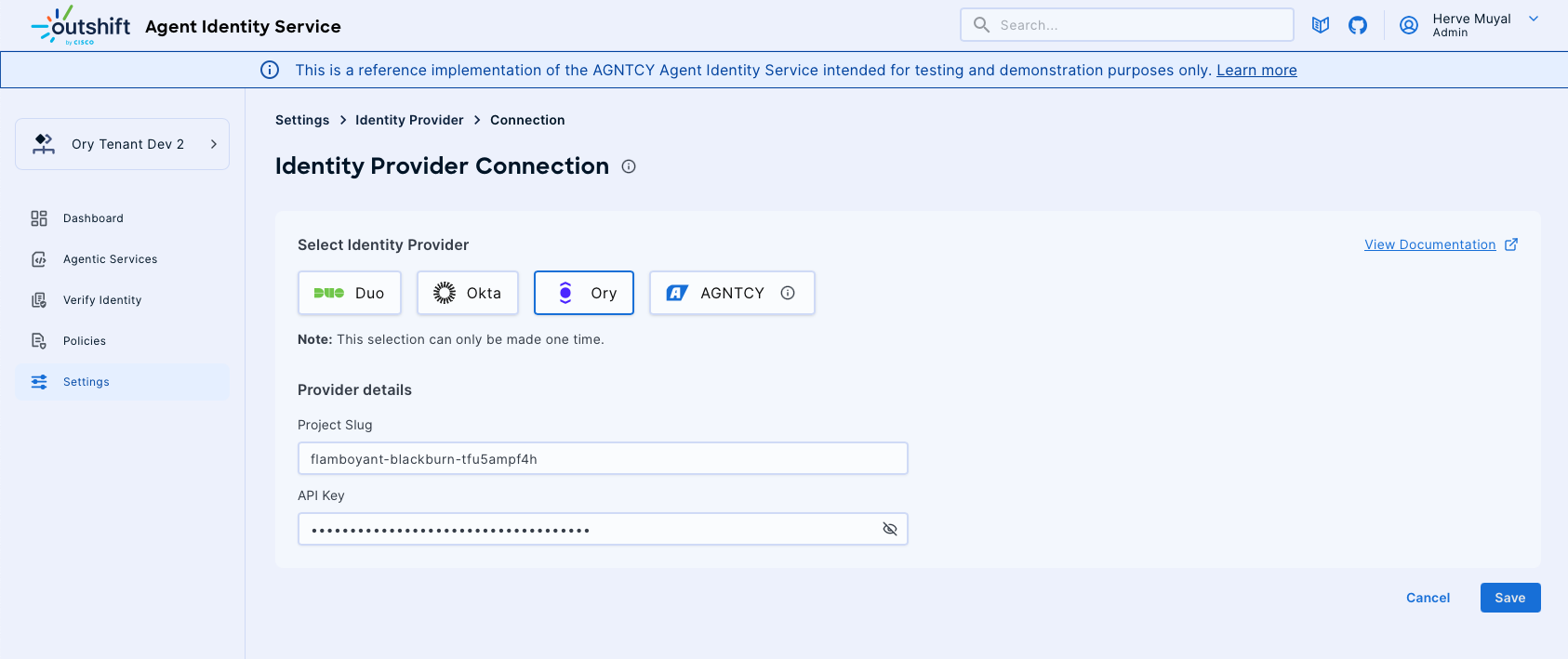Click the Outshift by Cisco logo
Screen dimensions: 1568x659
point(80,25)
